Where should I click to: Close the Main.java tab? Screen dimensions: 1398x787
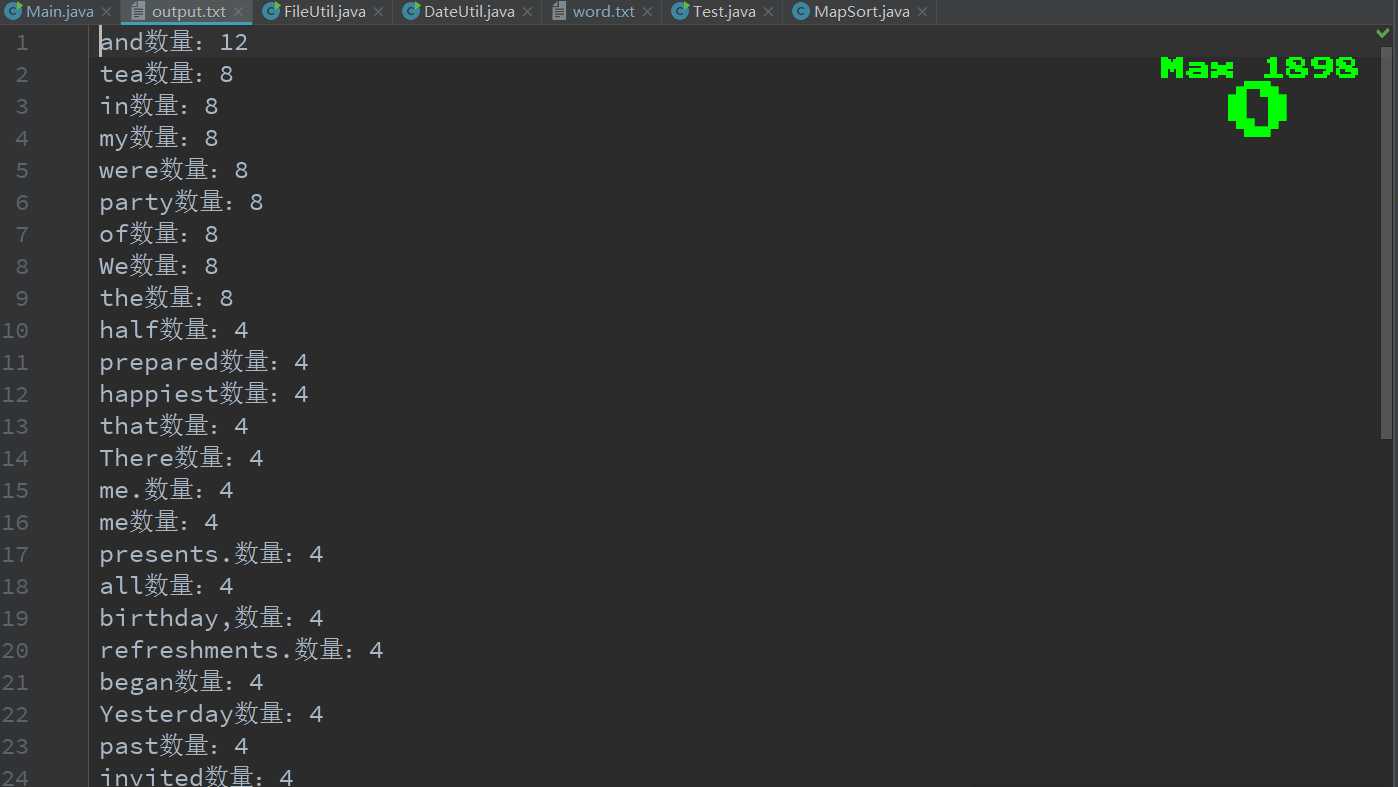pos(106,12)
